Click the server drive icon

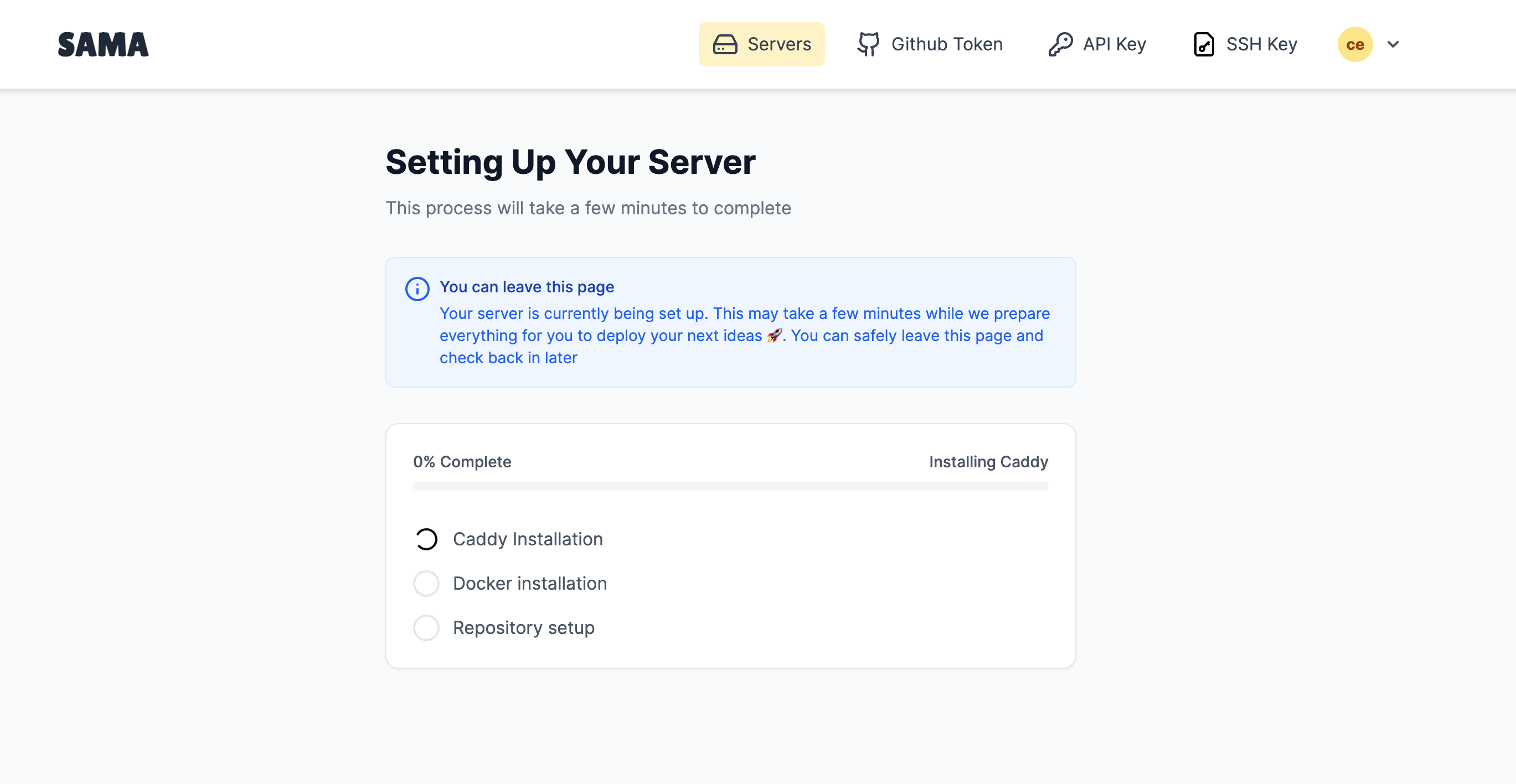(725, 44)
